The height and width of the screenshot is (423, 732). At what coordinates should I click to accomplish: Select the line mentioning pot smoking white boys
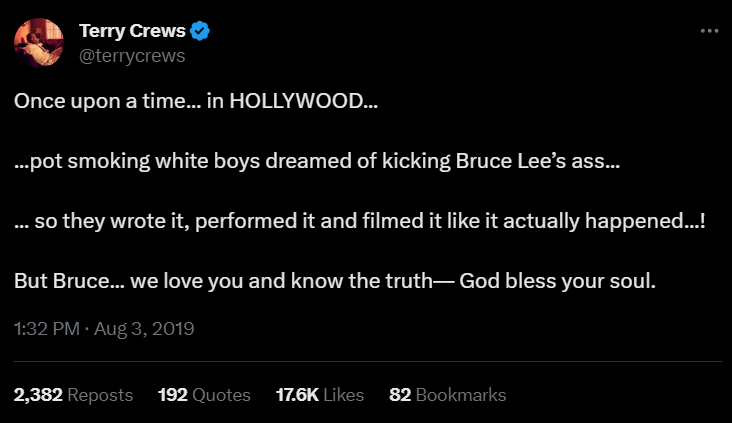(x=317, y=162)
